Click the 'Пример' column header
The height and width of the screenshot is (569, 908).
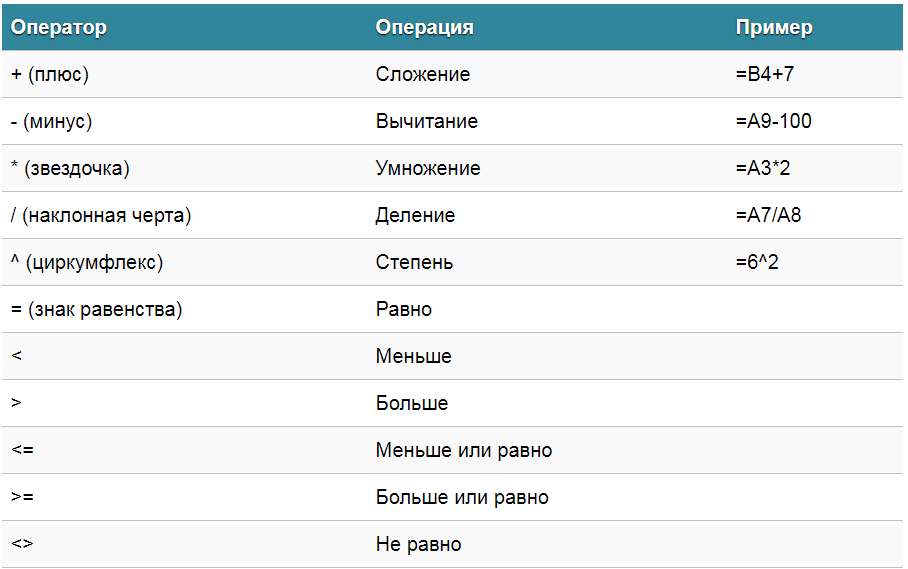coord(774,27)
